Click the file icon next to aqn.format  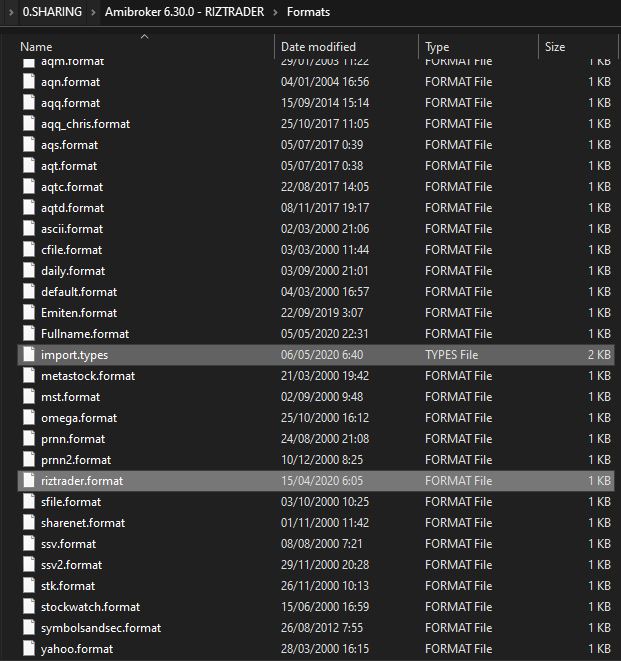29,81
